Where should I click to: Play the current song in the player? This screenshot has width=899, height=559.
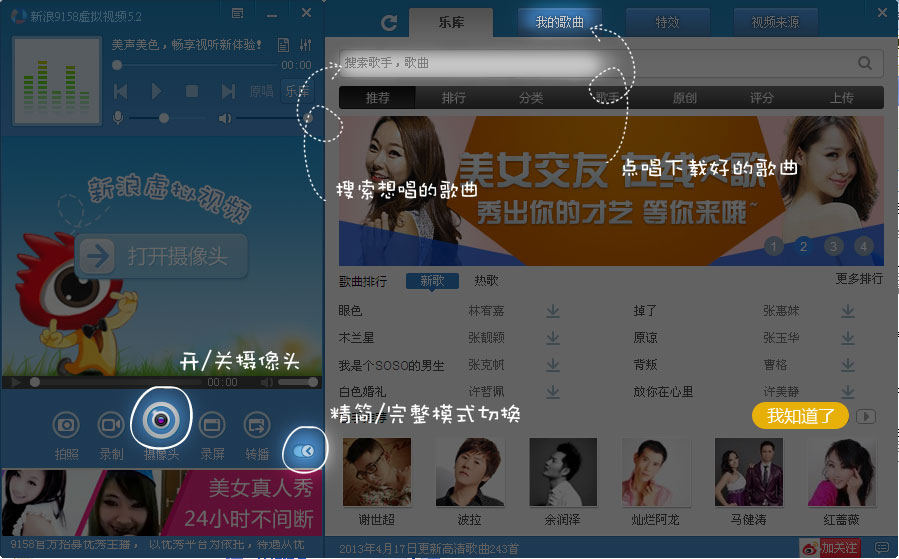tap(156, 91)
